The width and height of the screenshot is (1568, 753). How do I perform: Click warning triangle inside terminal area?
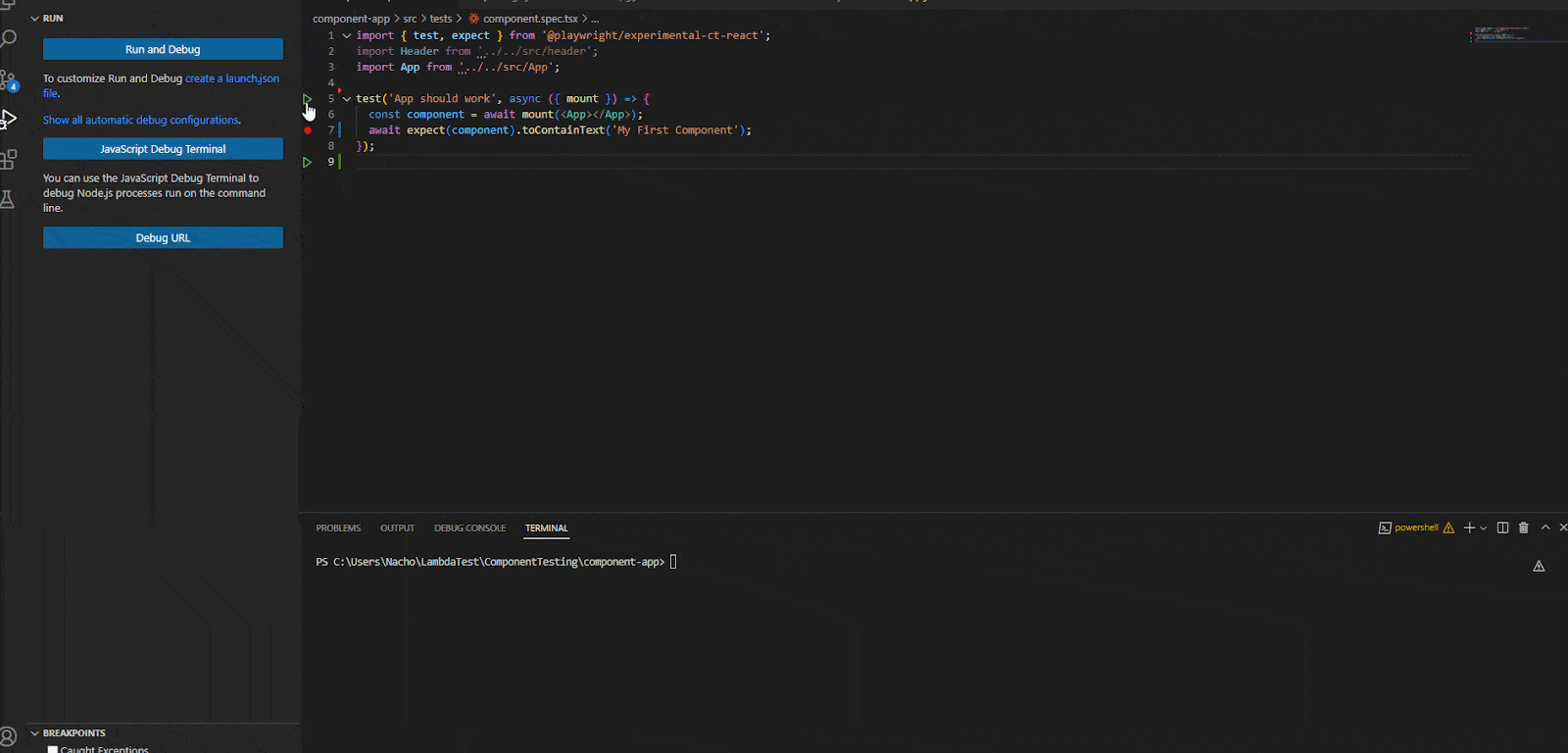(x=1539, y=566)
